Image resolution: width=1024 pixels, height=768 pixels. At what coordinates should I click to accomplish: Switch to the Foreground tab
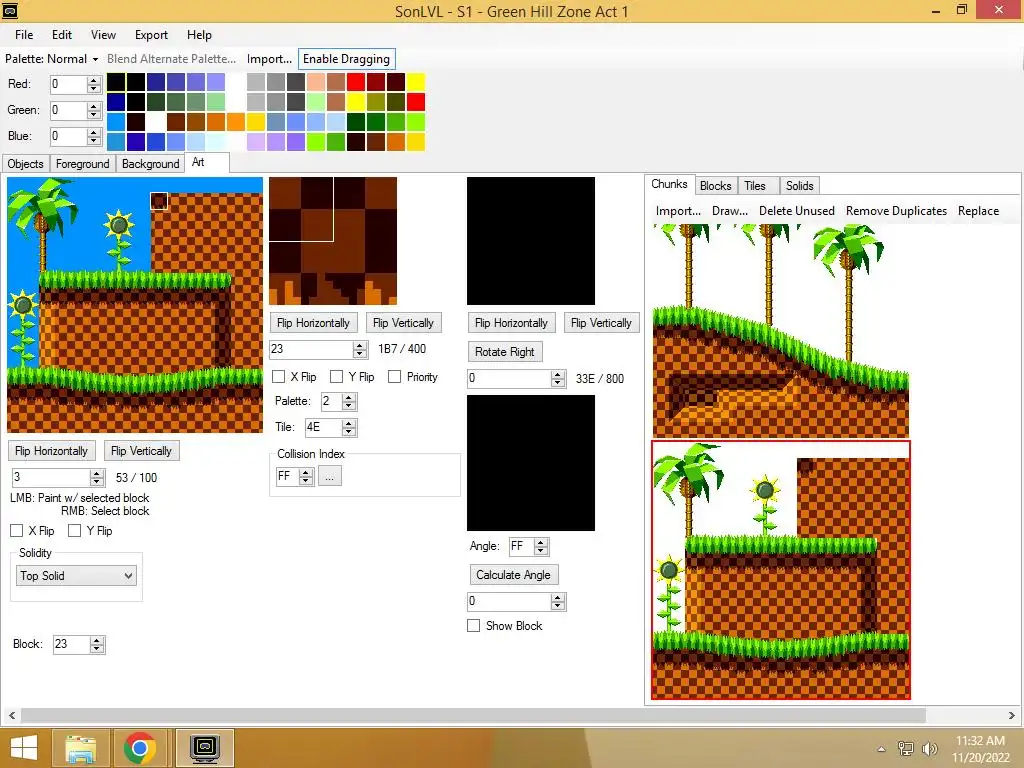[x=82, y=164]
